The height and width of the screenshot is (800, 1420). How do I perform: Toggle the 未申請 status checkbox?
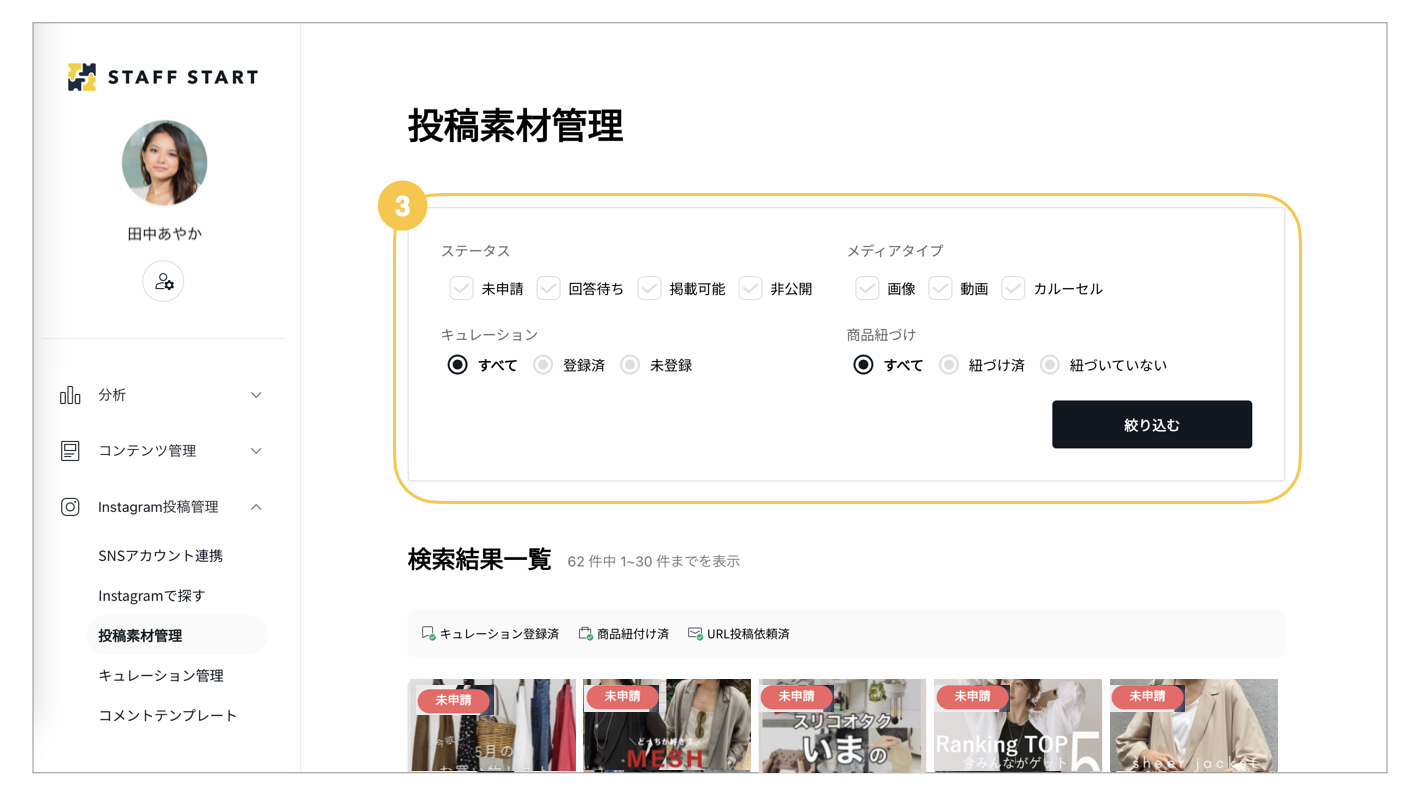pyautogui.click(x=461, y=289)
